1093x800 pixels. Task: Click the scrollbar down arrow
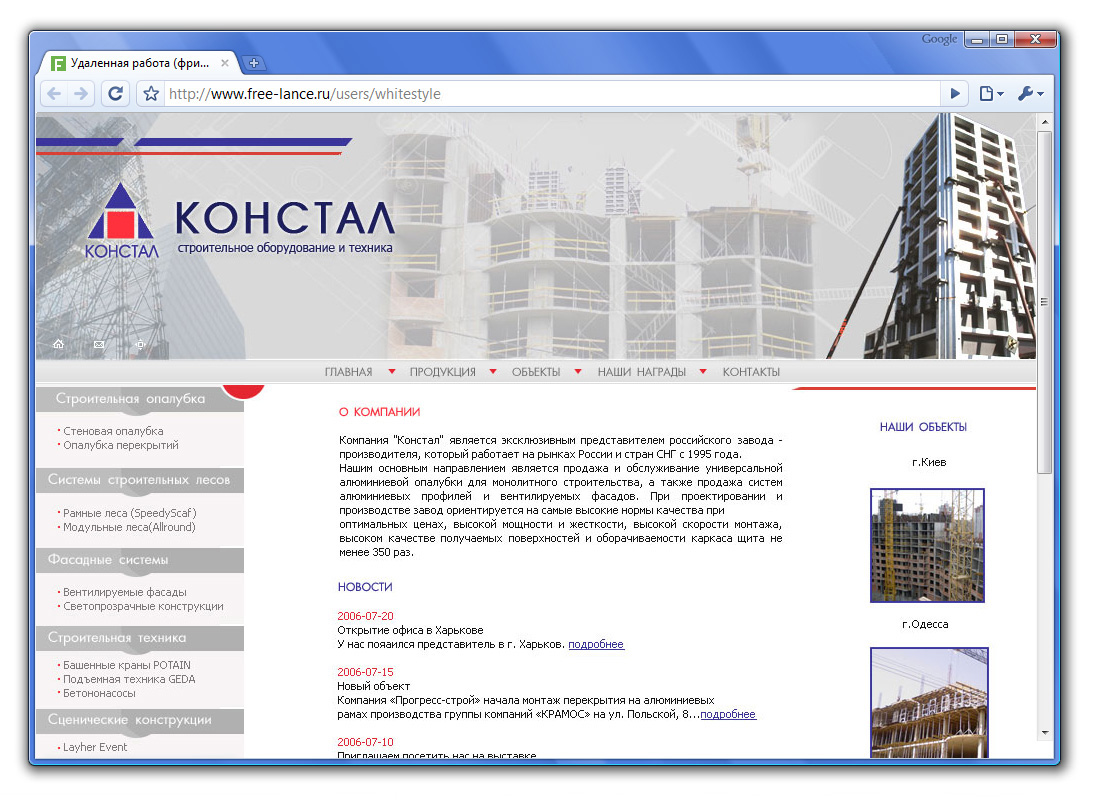click(1045, 732)
